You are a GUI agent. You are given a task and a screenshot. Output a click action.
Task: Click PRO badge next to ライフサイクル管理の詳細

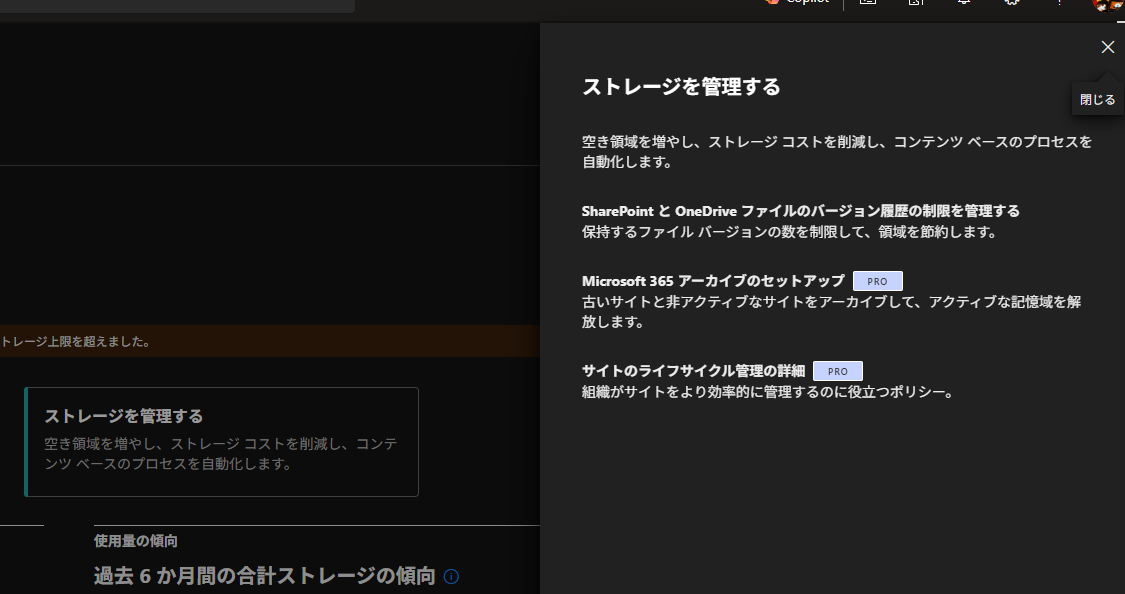(x=837, y=371)
